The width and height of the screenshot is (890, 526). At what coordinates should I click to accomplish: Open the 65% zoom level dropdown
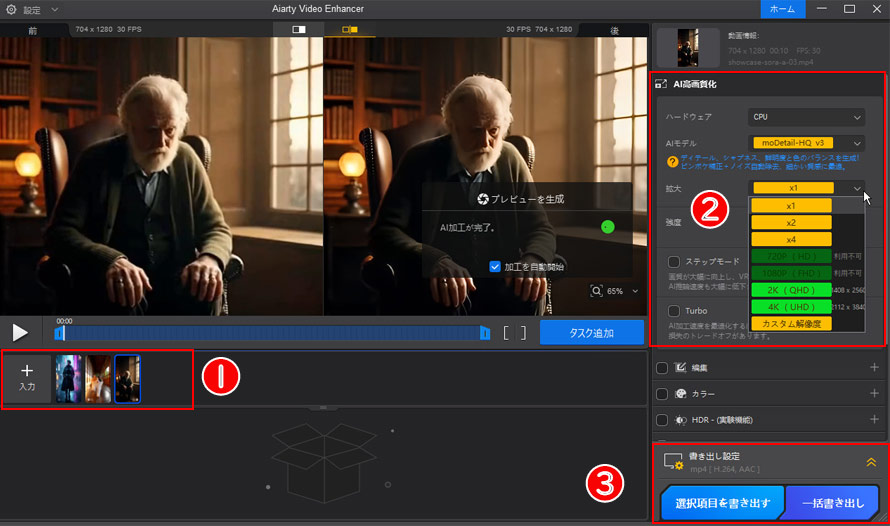click(x=615, y=291)
